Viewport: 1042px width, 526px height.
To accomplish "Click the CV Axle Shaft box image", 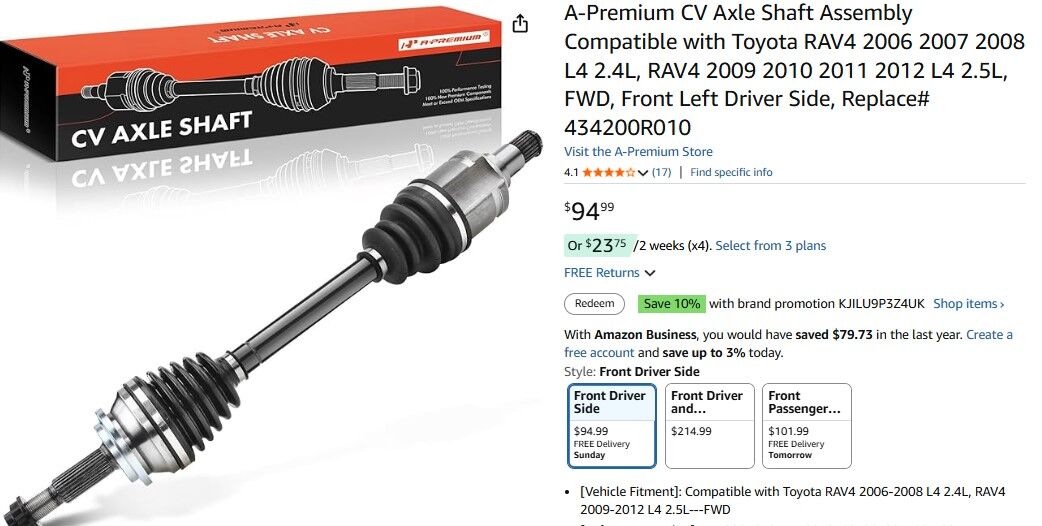I will pyautogui.click(x=251, y=83).
